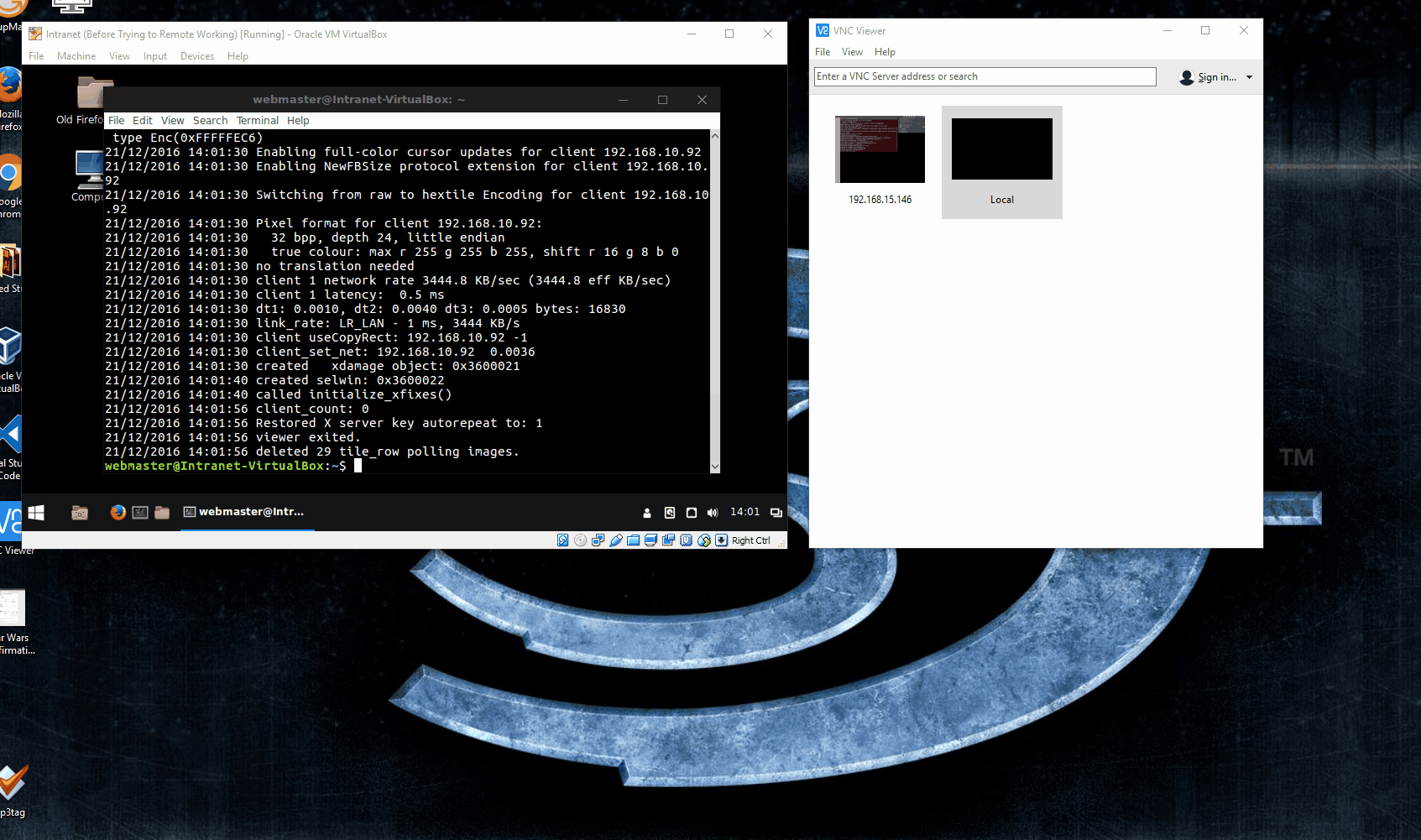Click the Local connection entry in VNC Viewer
The height and width of the screenshot is (840, 1421).
pyautogui.click(x=1001, y=149)
